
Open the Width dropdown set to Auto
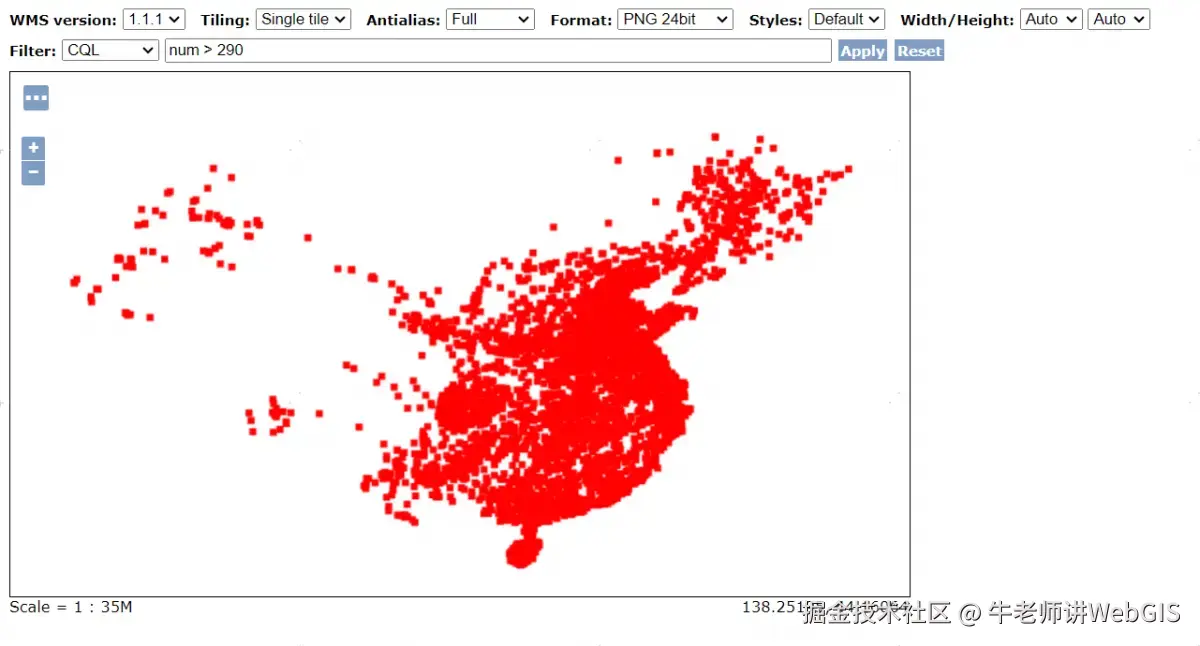pos(1051,19)
